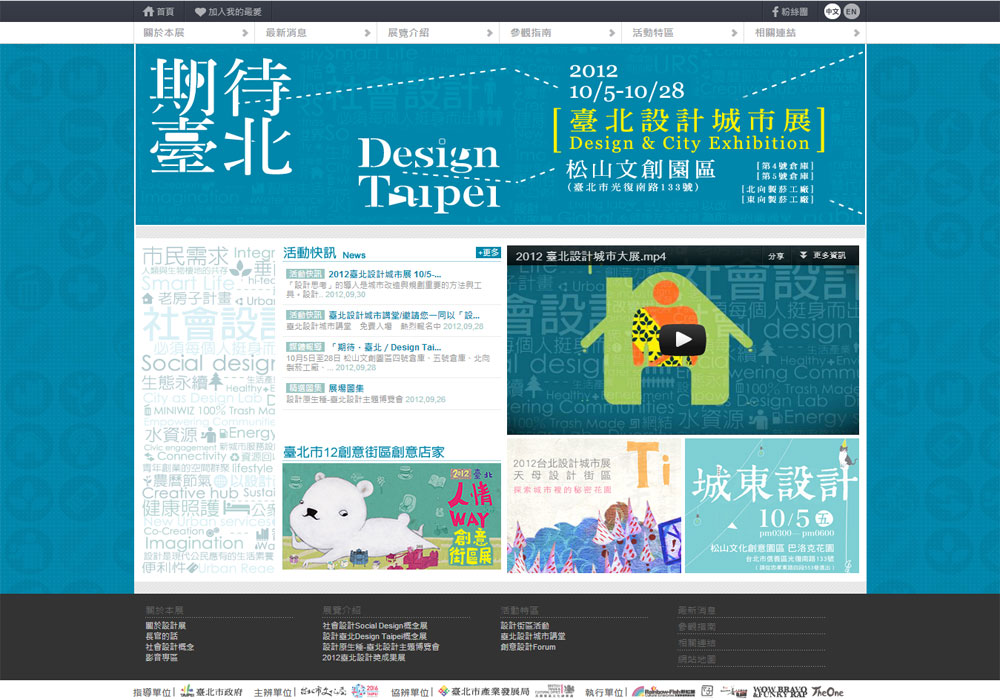
Task: Open the 最新消息 menu
Action: click(x=317, y=33)
